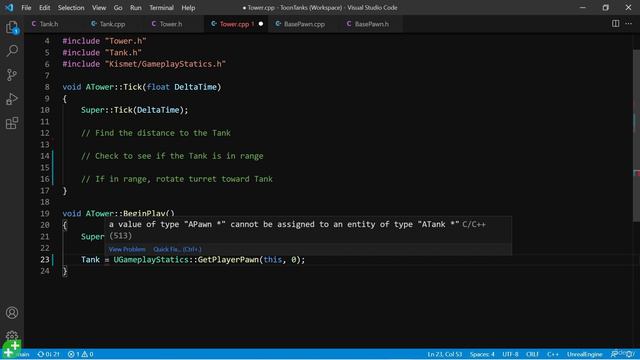Screen dimensions: 640x360
Task: Click the "Tower.h" include string
Action: pos(126,41)
